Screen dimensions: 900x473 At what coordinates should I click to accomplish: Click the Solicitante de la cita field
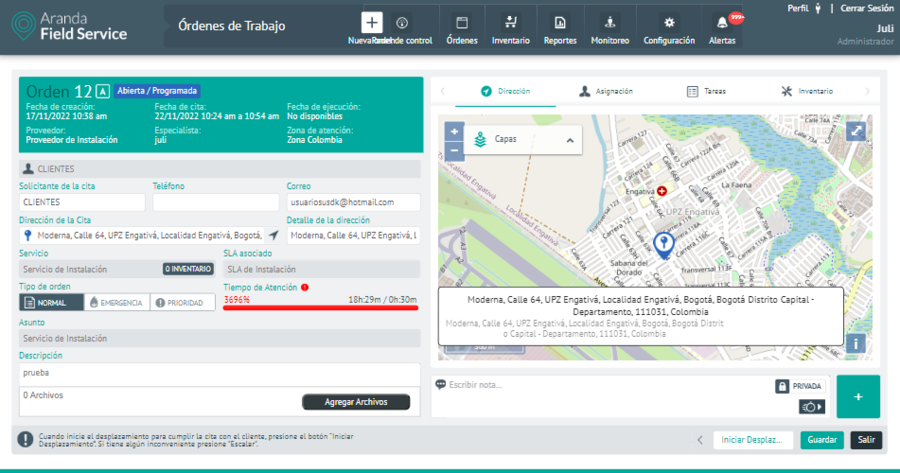pyautogui.click(x=82, y=202)
